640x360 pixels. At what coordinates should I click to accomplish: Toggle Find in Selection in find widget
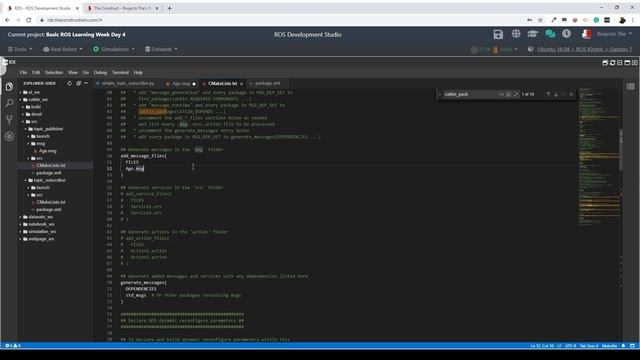coord(564,94)
